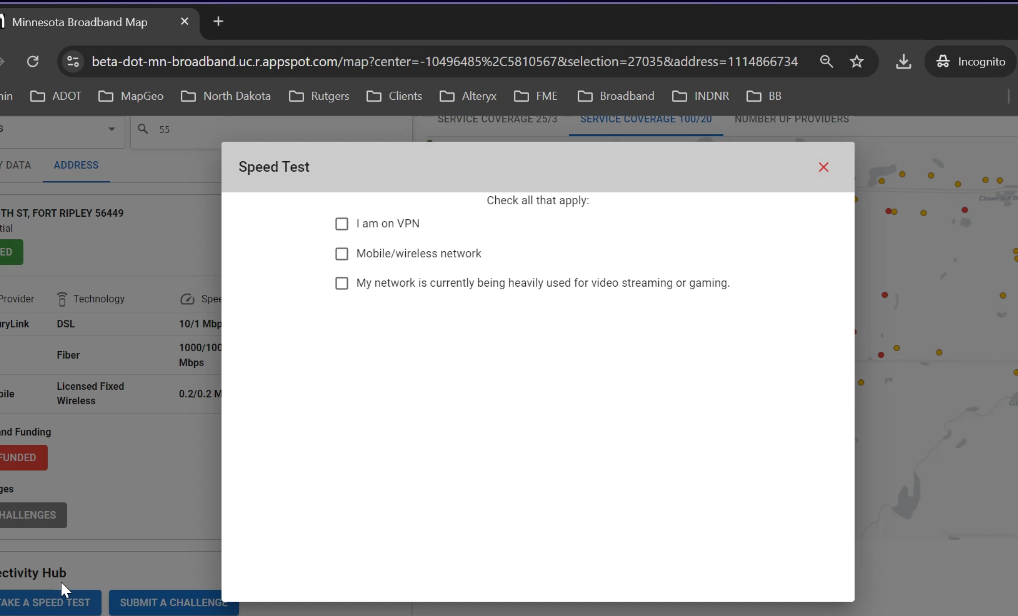Reload the page with refresh icon
This screenshot has width=1018, height=616.
(33, 62)
